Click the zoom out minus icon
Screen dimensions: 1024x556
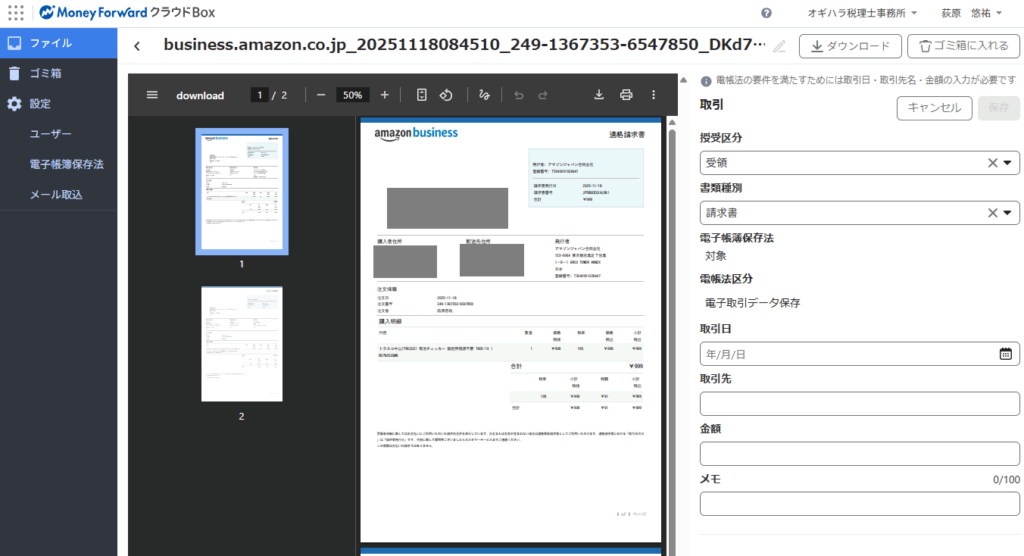click(x=321, y=95)
